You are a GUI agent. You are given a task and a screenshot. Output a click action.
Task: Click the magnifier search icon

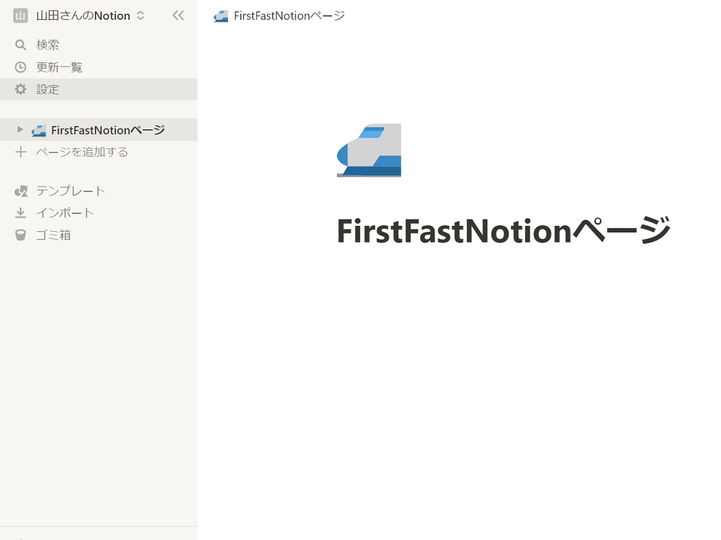tap(20, 45)
